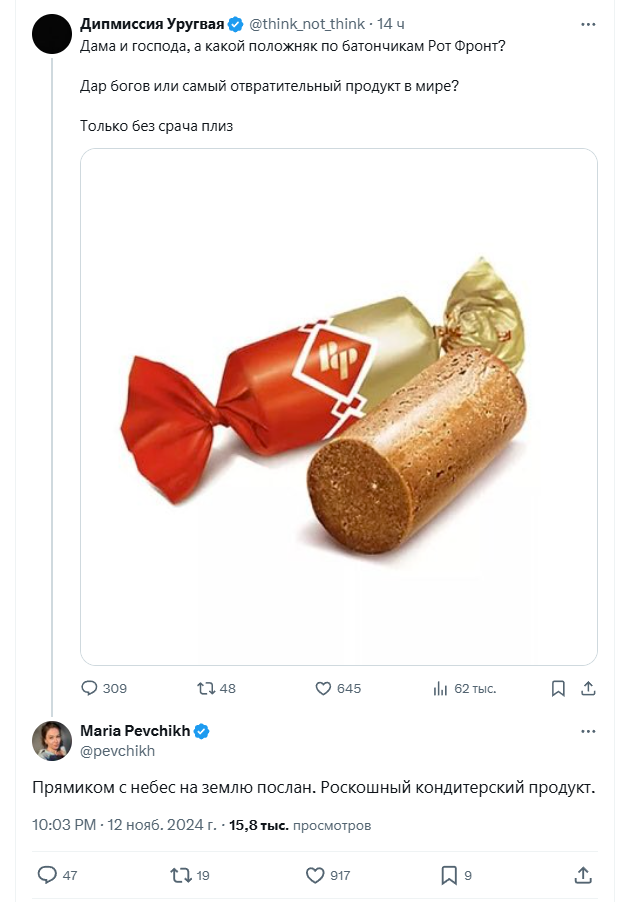
Task: Like the post with 645 likes
Action: pyautogui.click(x=323, y=688)
